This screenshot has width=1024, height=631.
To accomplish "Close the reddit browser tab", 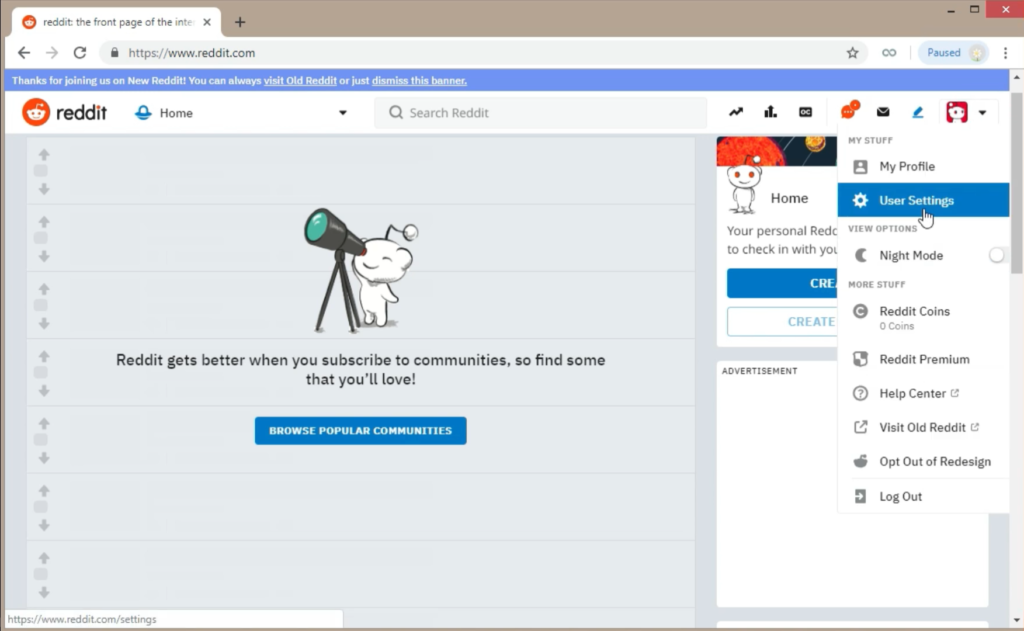I will click(x=207, y=22).
